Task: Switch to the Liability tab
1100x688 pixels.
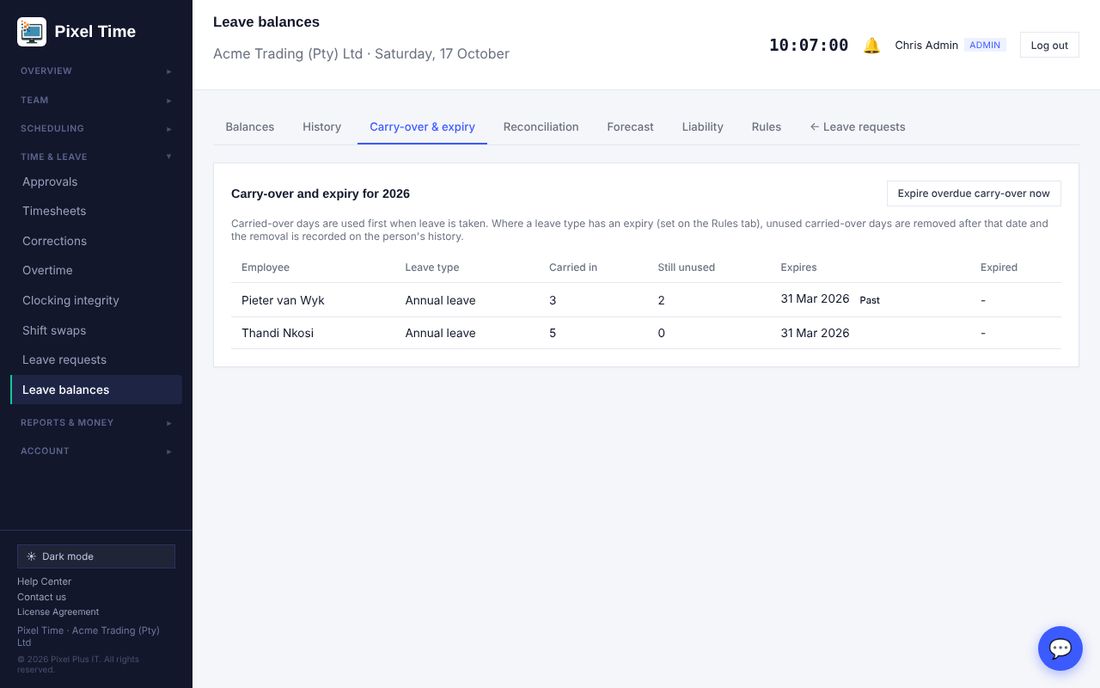Action: pyautogui.click(x=702, y=127)
